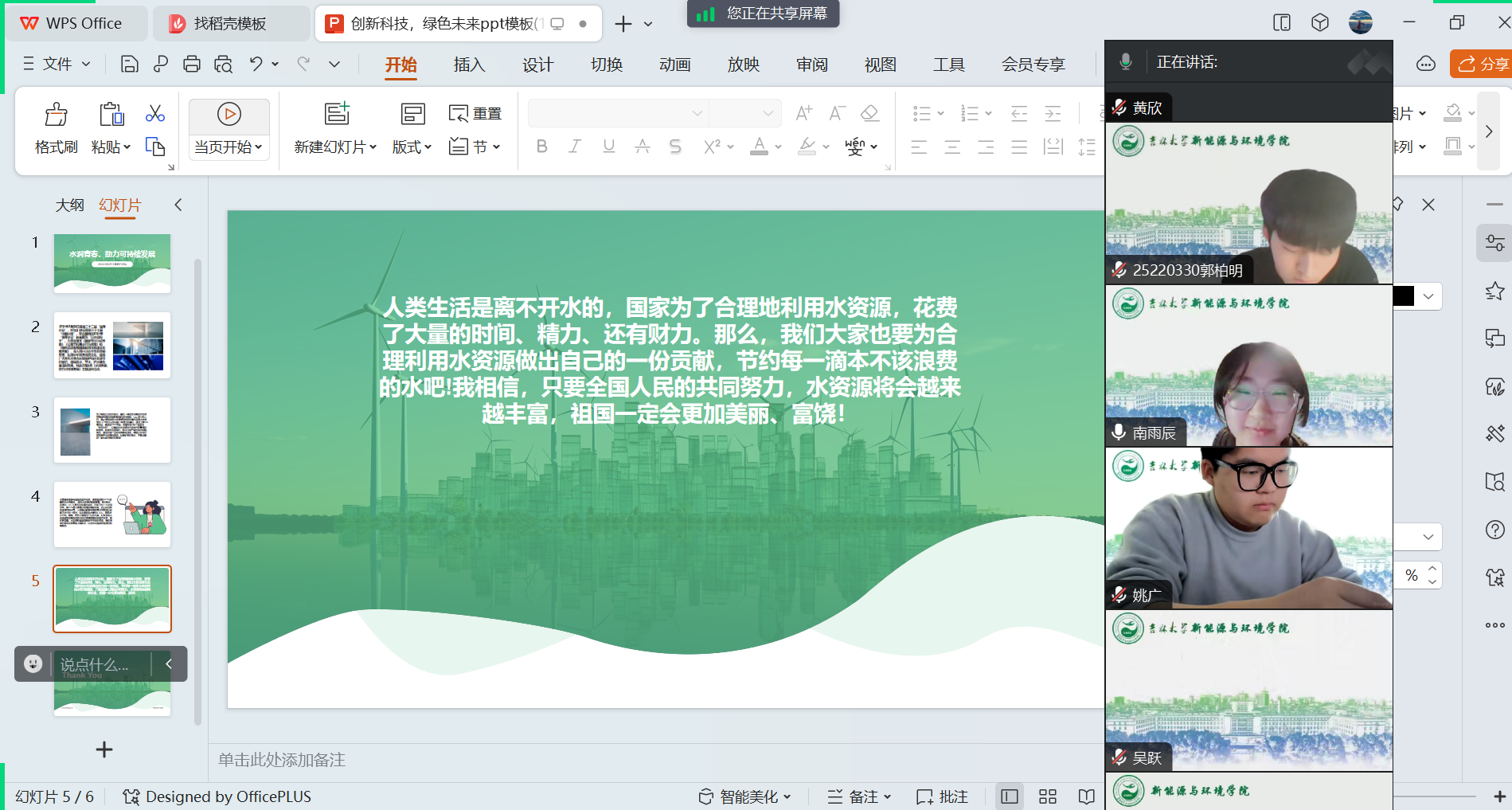Collapse the slide thumbnail panel chevron
This screenshot has height=810, width=1512.
pos(178,205)
